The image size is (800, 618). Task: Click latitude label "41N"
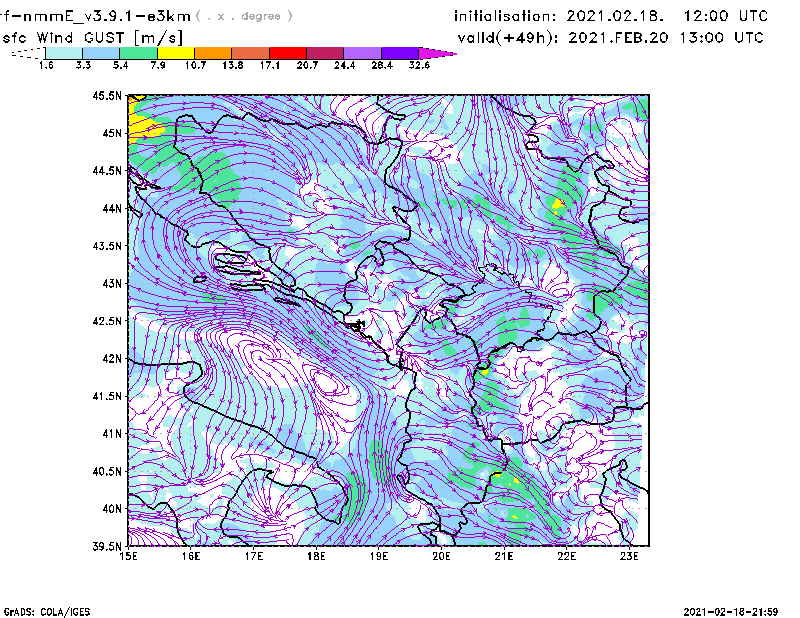112,434
